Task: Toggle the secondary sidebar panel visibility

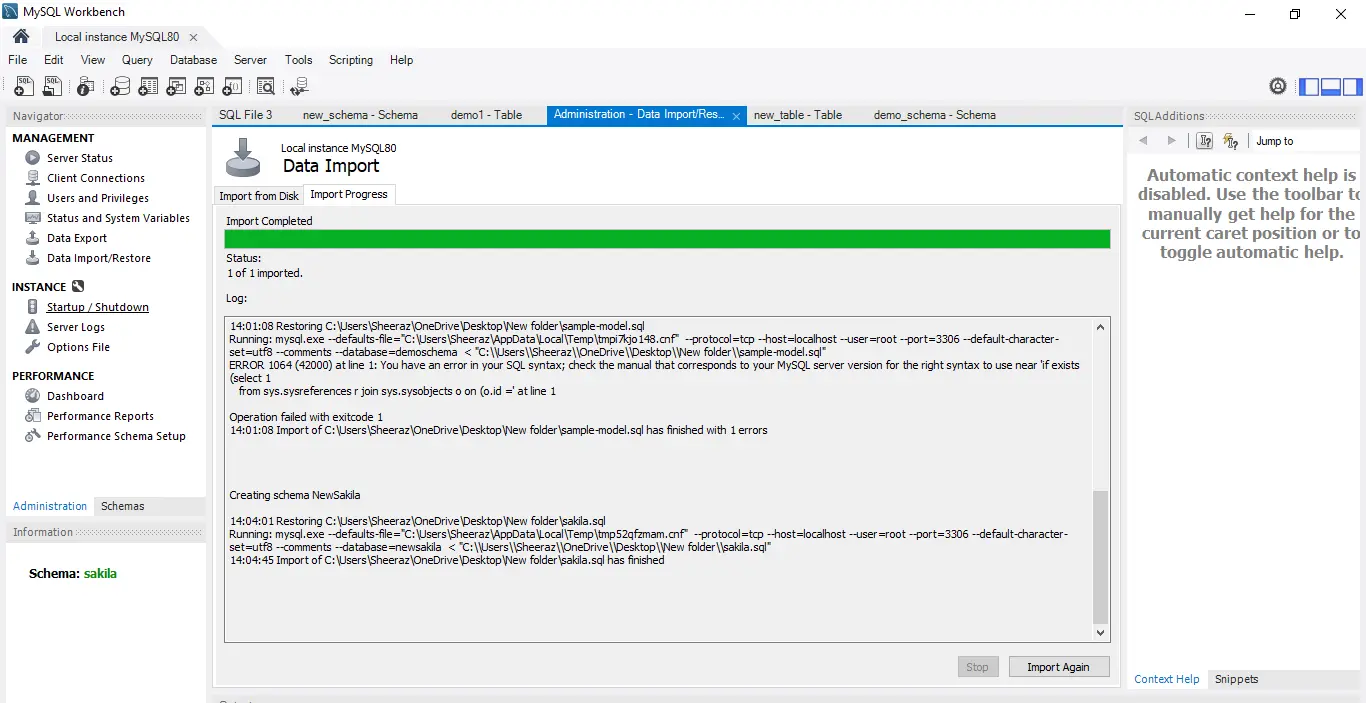Action: 1352,87
